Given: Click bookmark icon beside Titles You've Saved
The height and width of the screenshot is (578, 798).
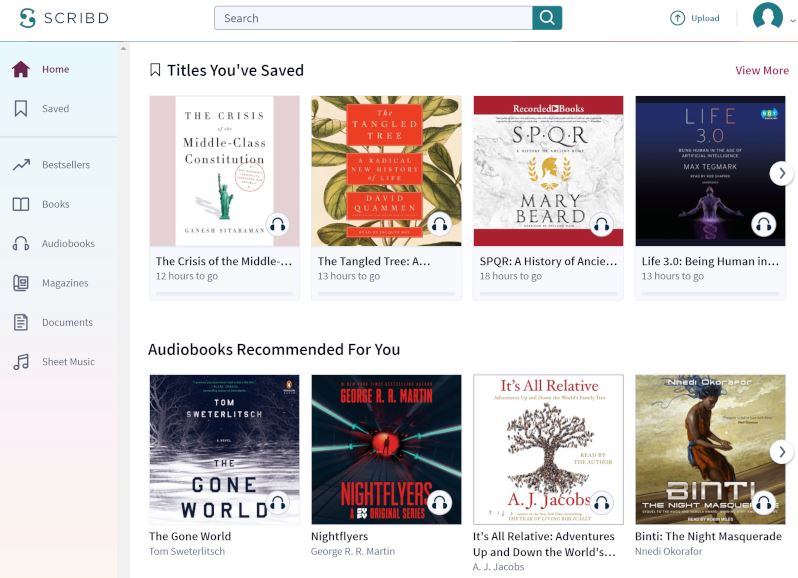Looking at the screenshot, I should click(x=155, y=70).
